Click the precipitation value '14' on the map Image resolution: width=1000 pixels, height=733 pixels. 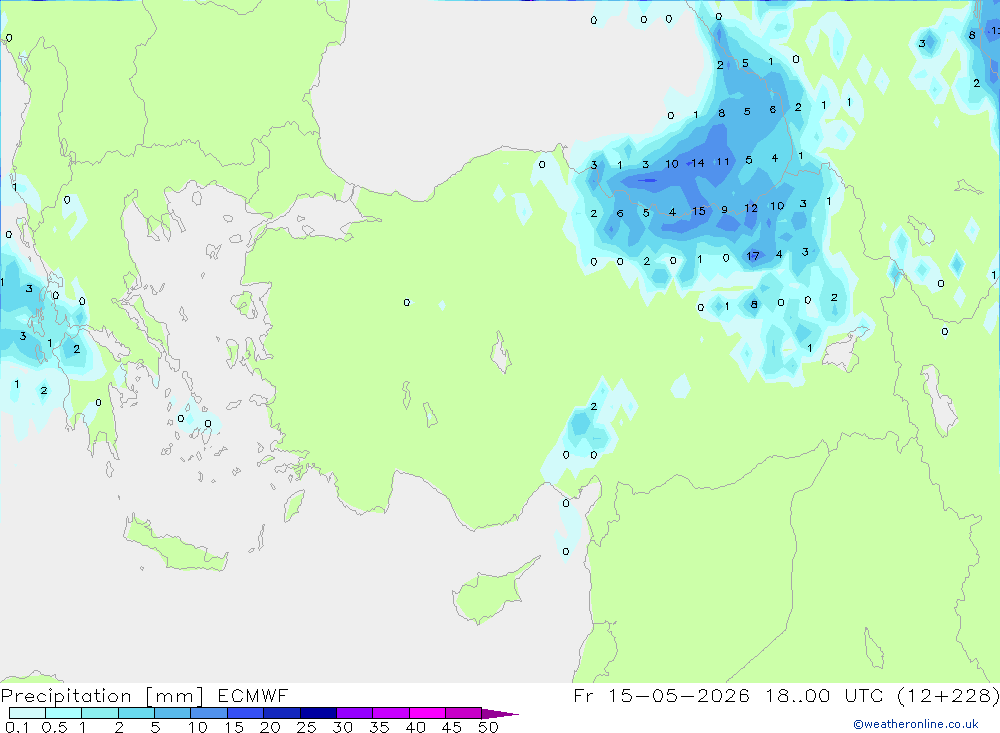tap(698, 163)
